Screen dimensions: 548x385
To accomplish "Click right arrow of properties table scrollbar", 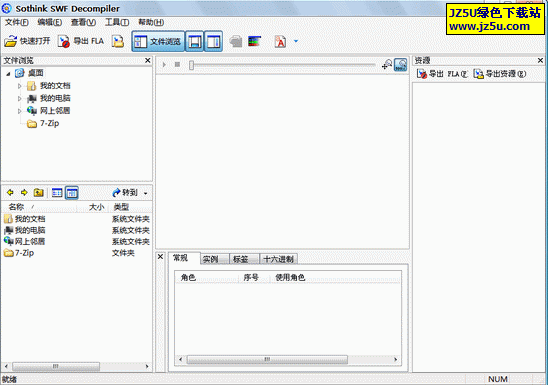I will coord(396,359).
